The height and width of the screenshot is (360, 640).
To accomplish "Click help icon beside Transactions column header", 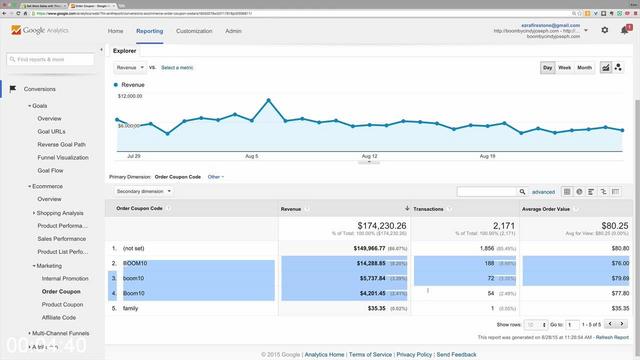I will tap(449, 209).
